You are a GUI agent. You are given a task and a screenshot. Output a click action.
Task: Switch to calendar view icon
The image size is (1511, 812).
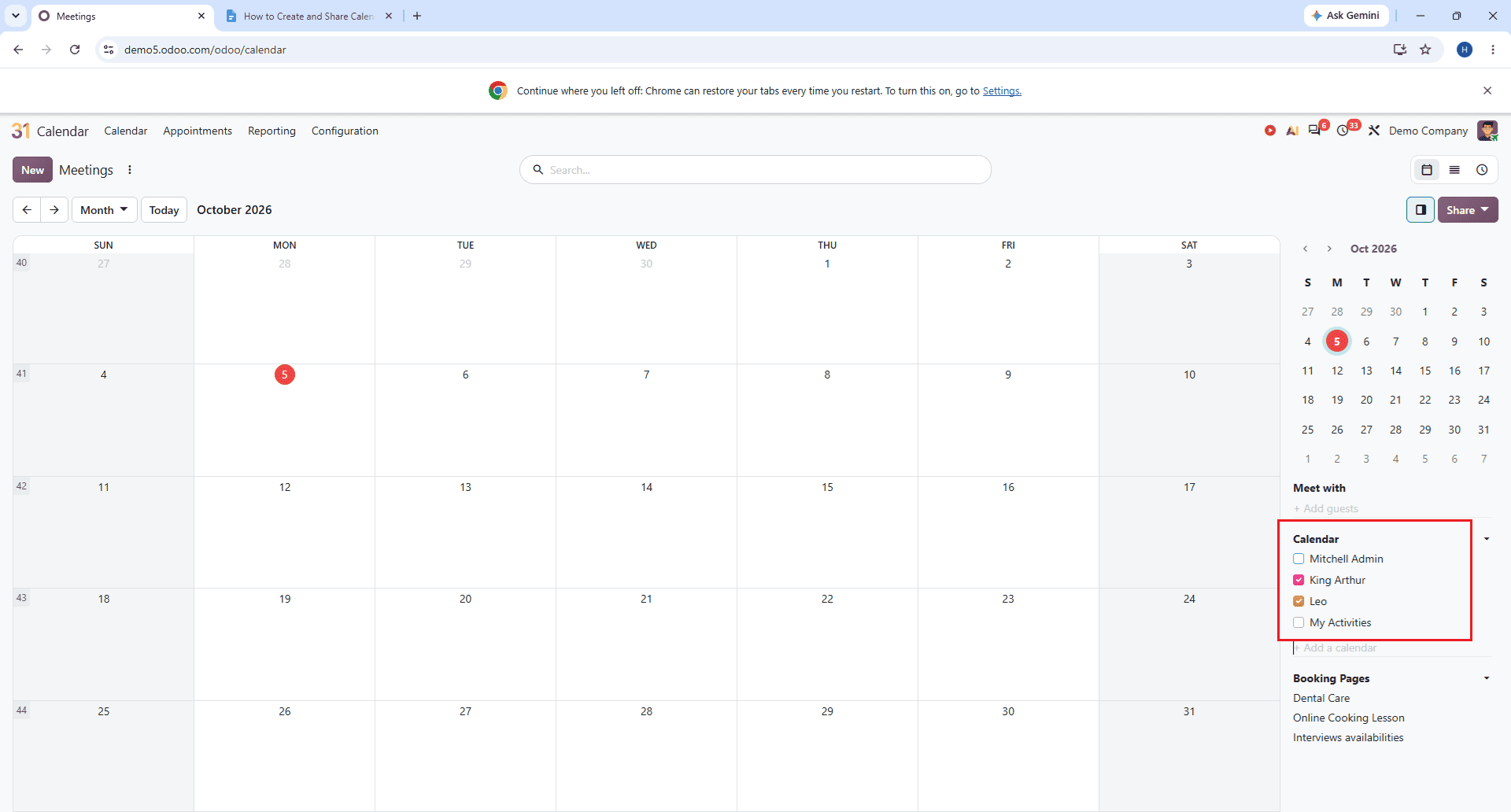(x=1427, y=170)
